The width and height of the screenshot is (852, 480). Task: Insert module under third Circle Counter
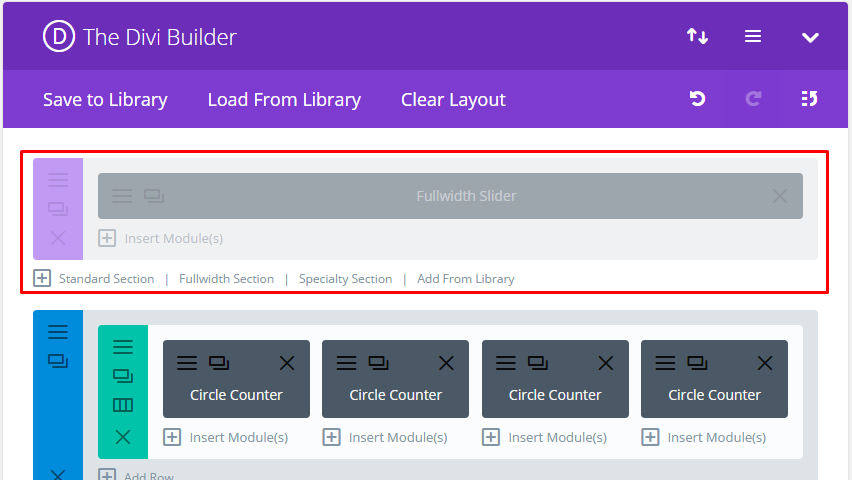(544, 437)
